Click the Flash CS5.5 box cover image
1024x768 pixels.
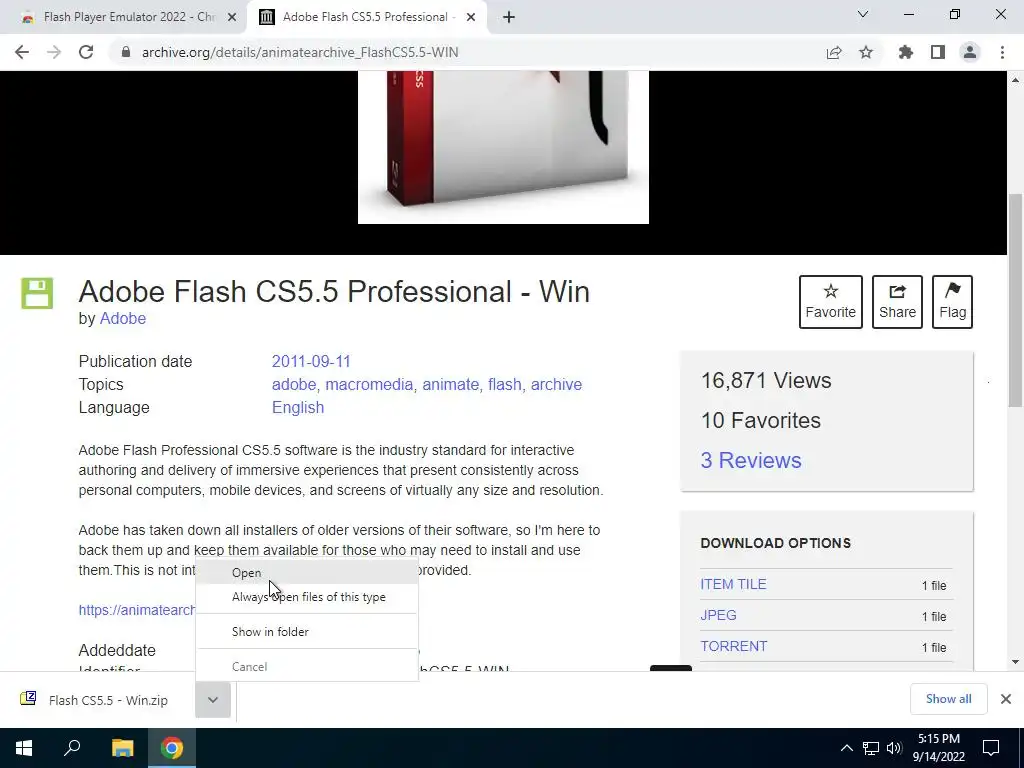click(x=503, y=147)
